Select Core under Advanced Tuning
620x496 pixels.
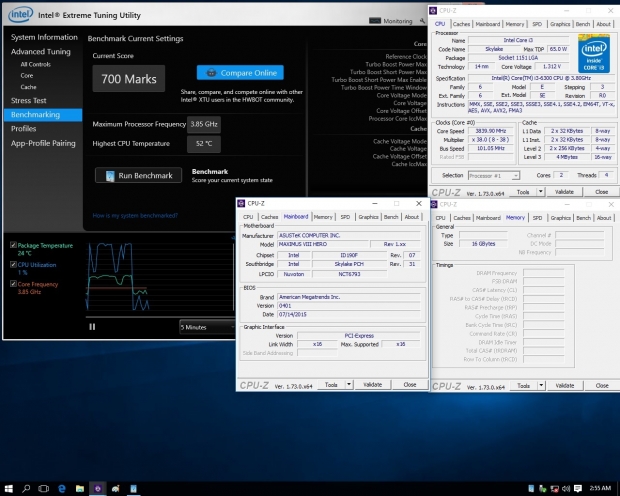(x=26, y=76)
